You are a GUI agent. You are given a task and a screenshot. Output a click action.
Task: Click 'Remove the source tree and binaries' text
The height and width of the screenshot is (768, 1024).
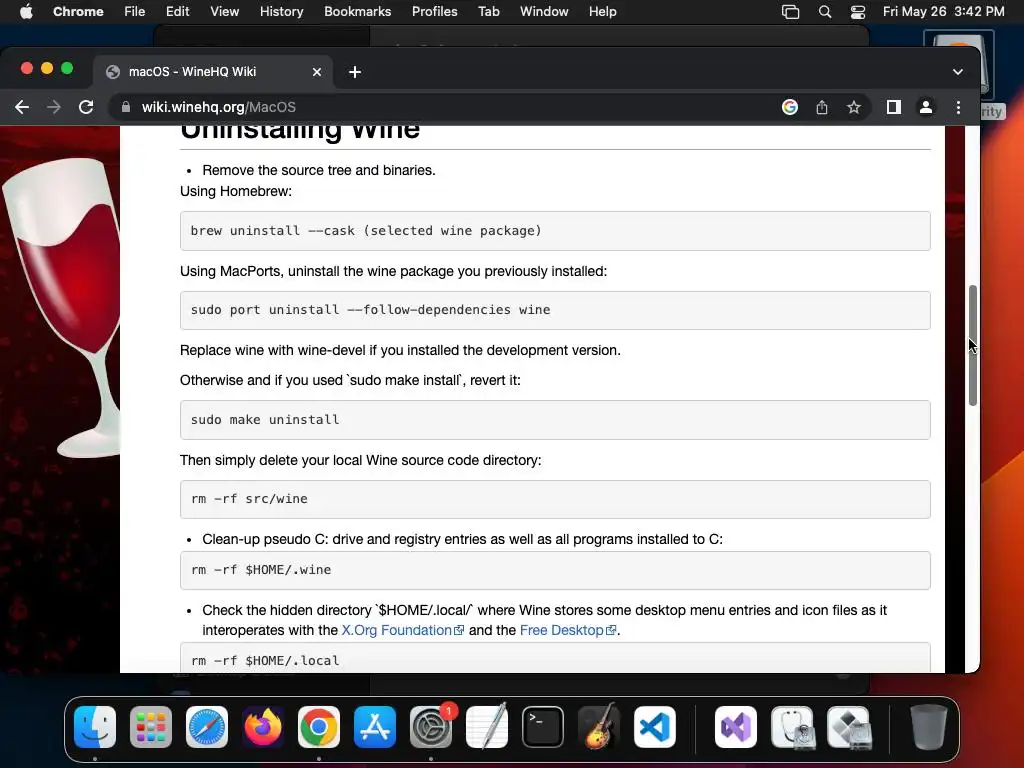319,170
